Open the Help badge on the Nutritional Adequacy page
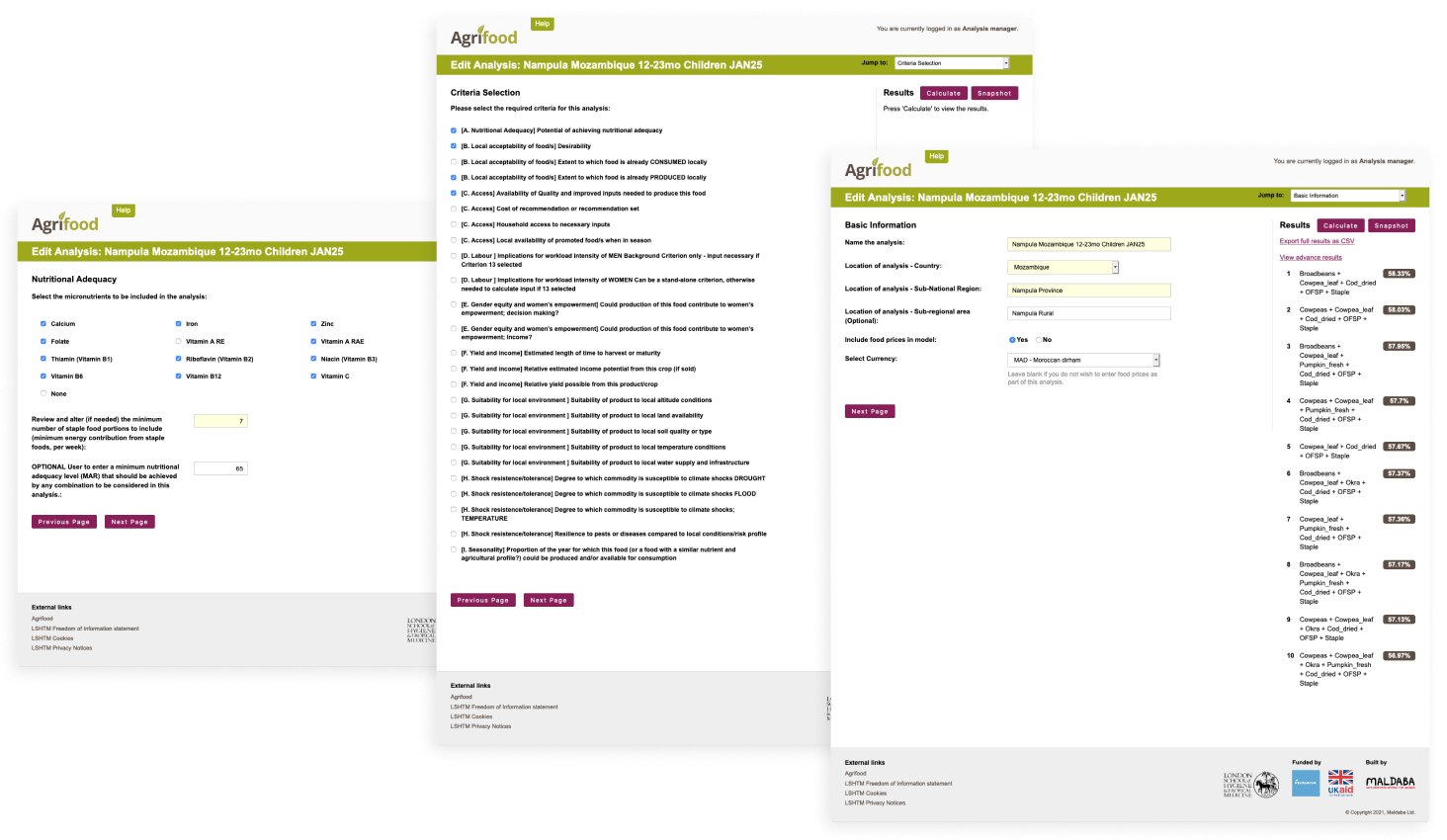 [123, 210]
